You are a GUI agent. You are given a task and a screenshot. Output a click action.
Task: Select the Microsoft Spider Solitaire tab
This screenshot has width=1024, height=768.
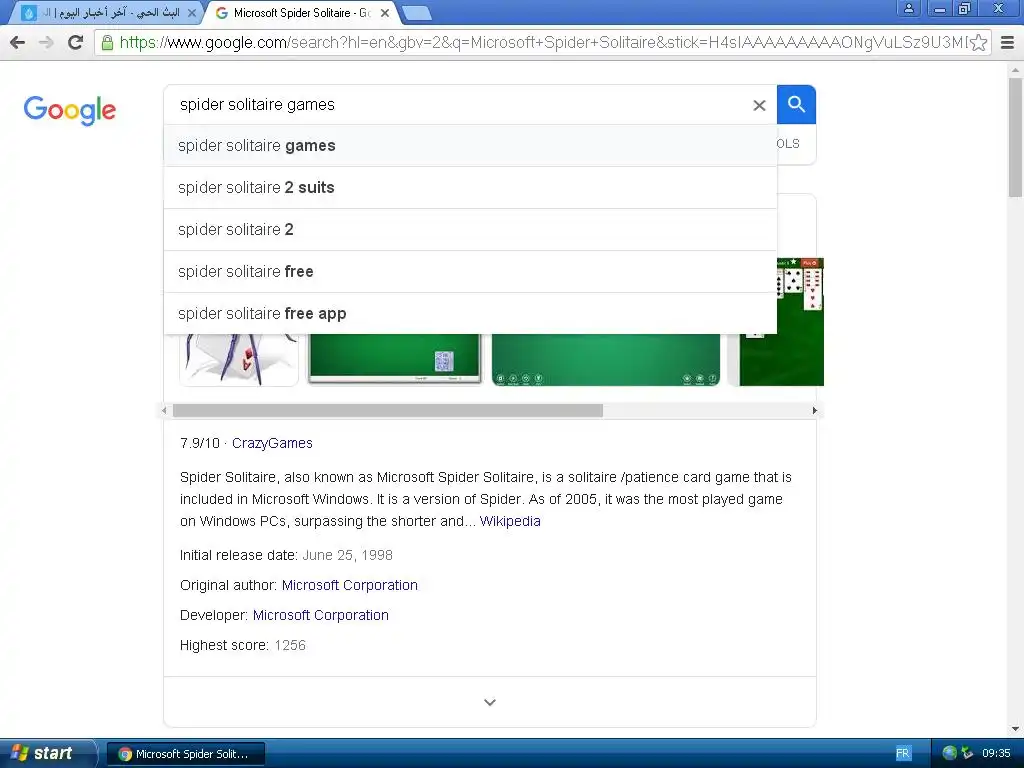pyautogui.click(x=300, y=12)
